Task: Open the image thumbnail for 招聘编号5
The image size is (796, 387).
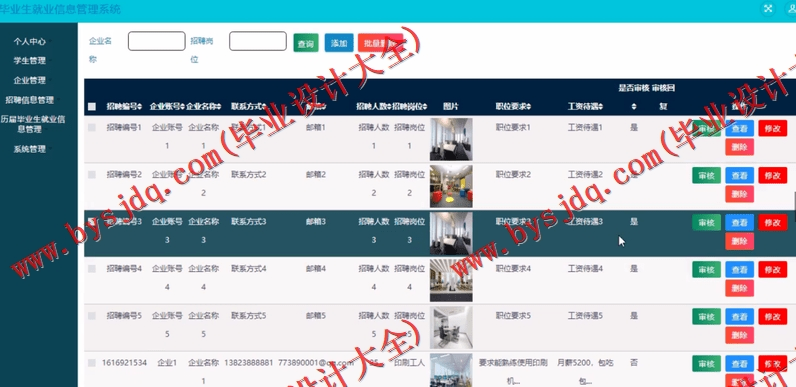Action: pyautogui.click(x=451, y=327)
